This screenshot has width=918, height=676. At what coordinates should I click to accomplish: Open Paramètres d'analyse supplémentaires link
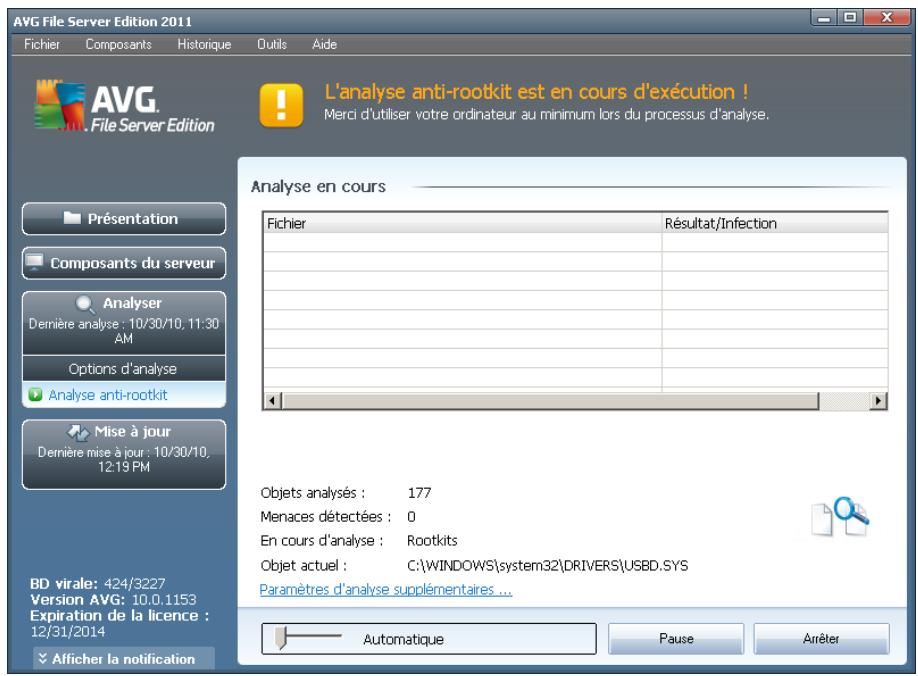click(386, 589)
